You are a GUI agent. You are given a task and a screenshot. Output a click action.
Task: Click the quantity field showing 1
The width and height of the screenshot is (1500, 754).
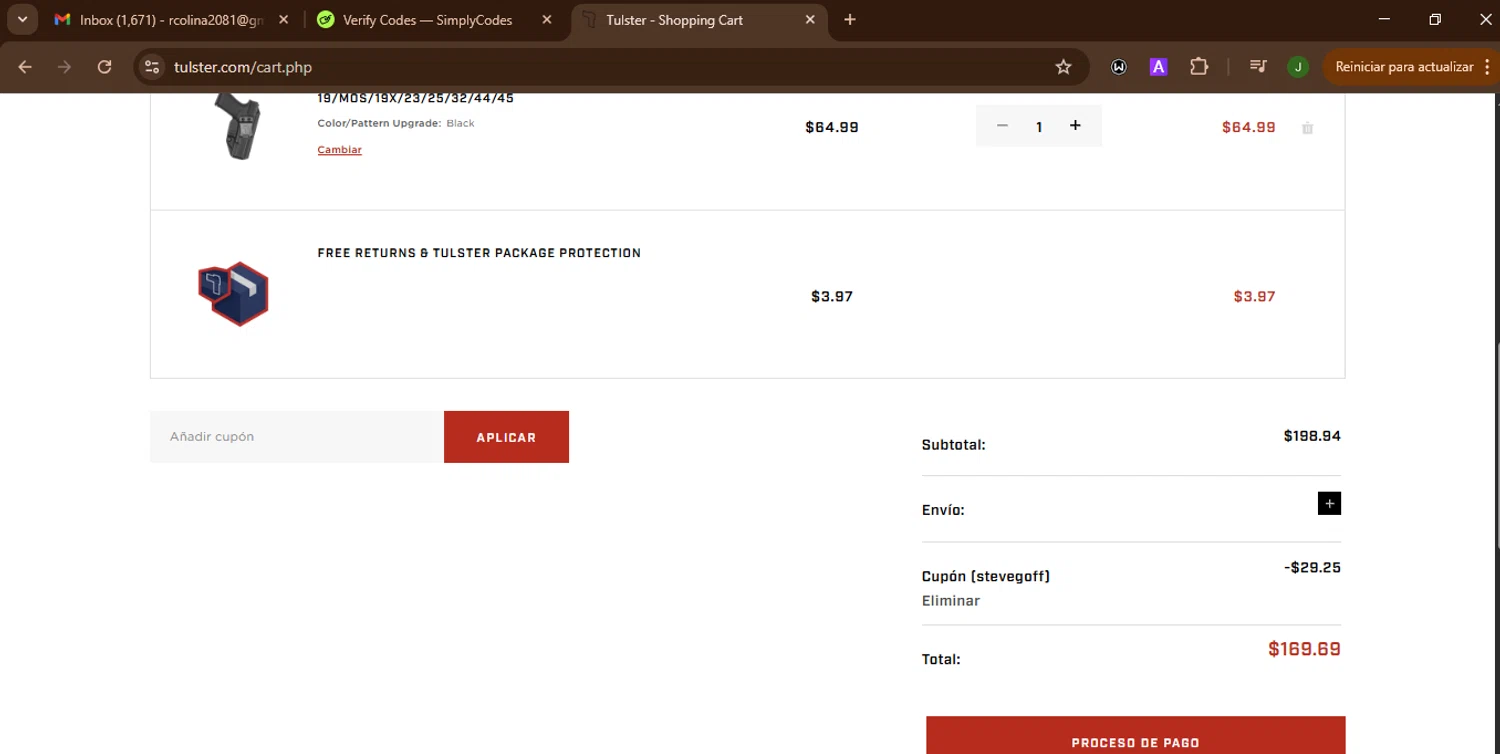tap(1039, 127)
